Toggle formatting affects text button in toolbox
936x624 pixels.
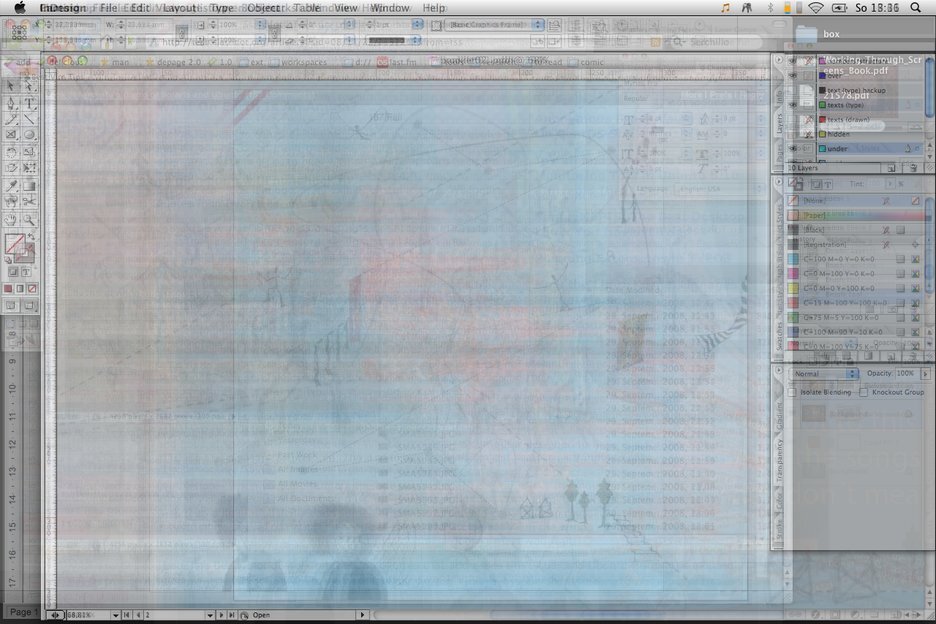point(26,272)
